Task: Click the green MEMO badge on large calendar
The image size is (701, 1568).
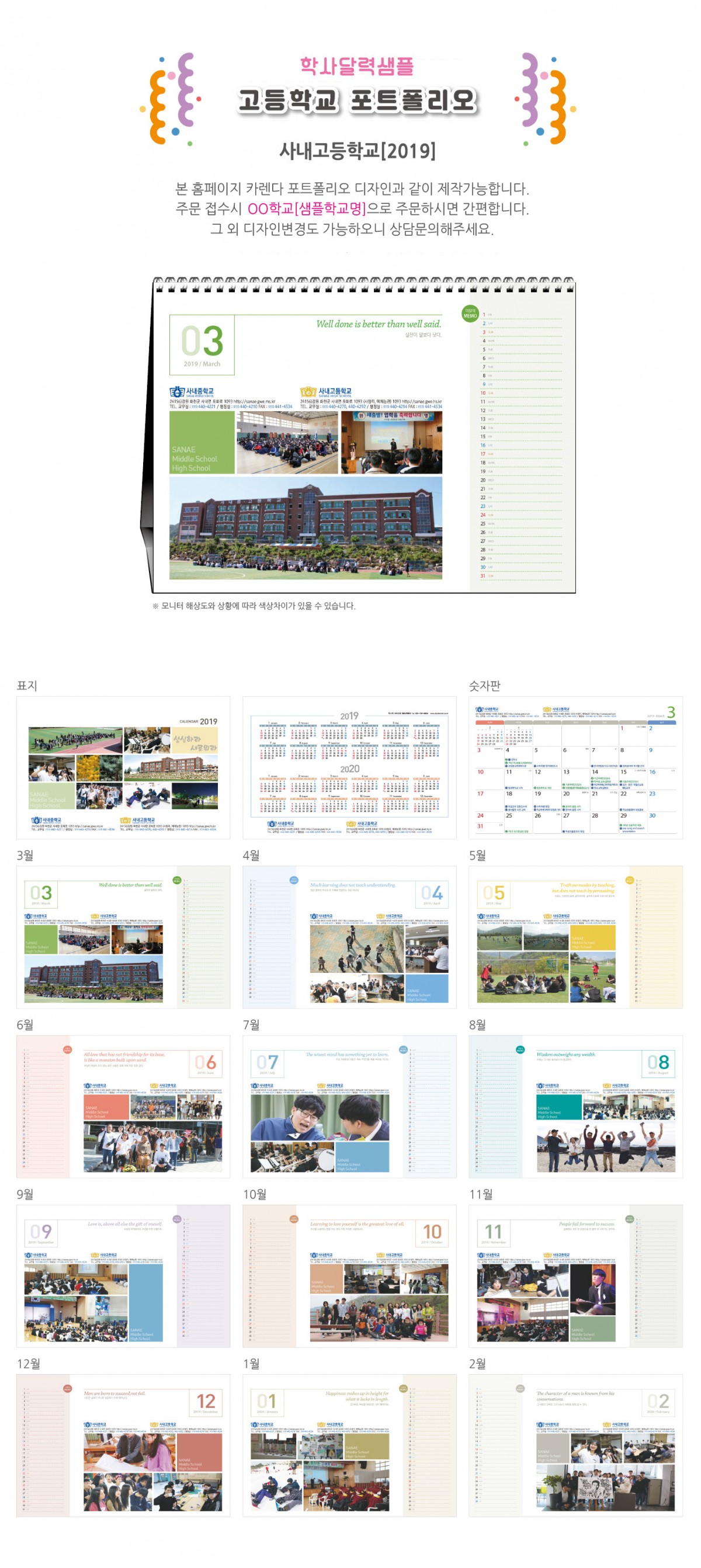Action: pos(470,314)
